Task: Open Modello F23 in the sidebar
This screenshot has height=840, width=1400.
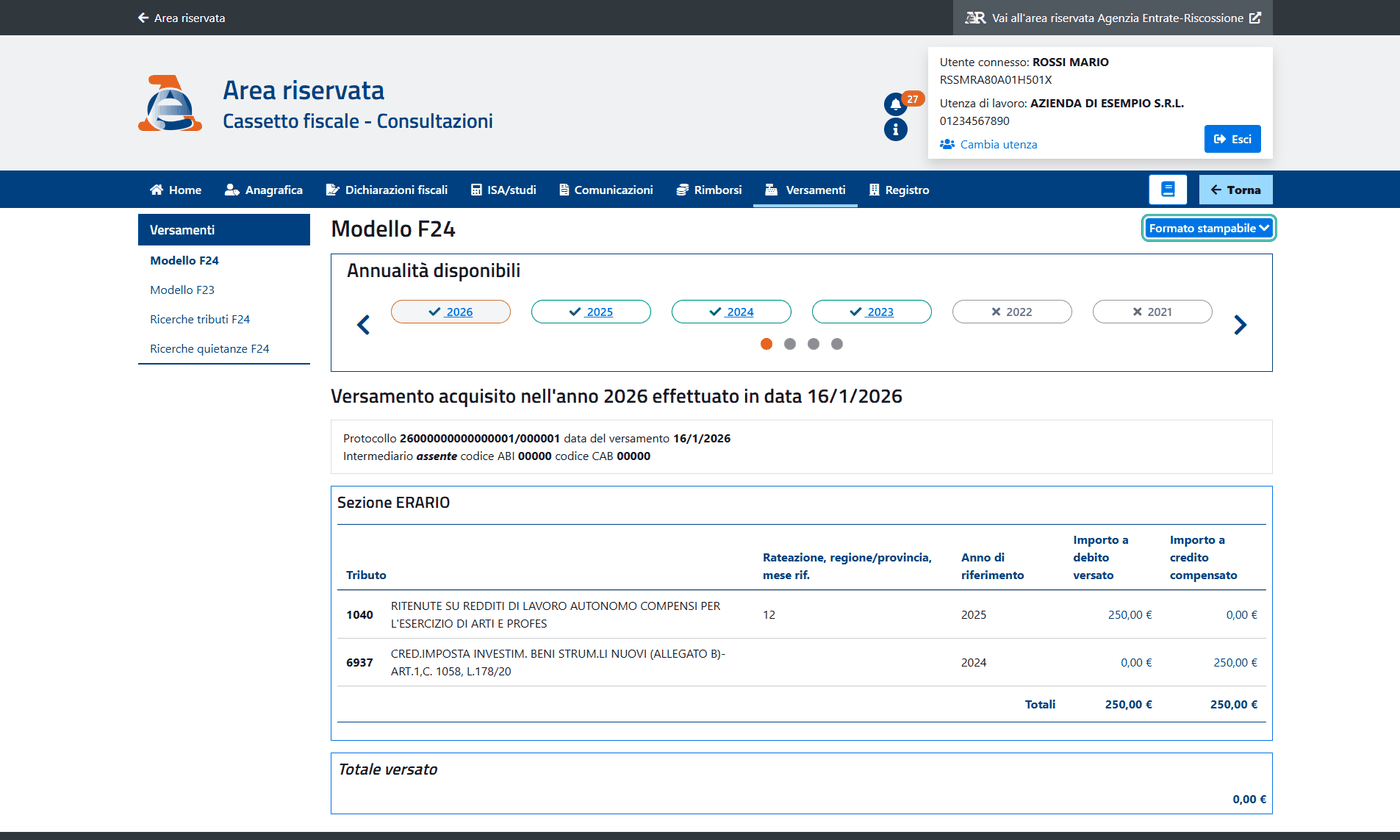Action: pos(182,290)
